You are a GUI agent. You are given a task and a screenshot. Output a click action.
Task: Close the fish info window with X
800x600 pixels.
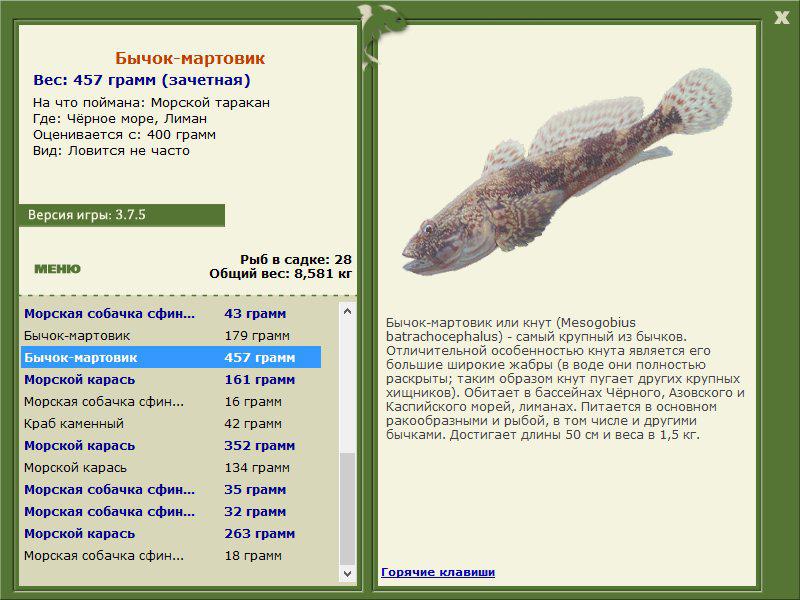[781, 18]
